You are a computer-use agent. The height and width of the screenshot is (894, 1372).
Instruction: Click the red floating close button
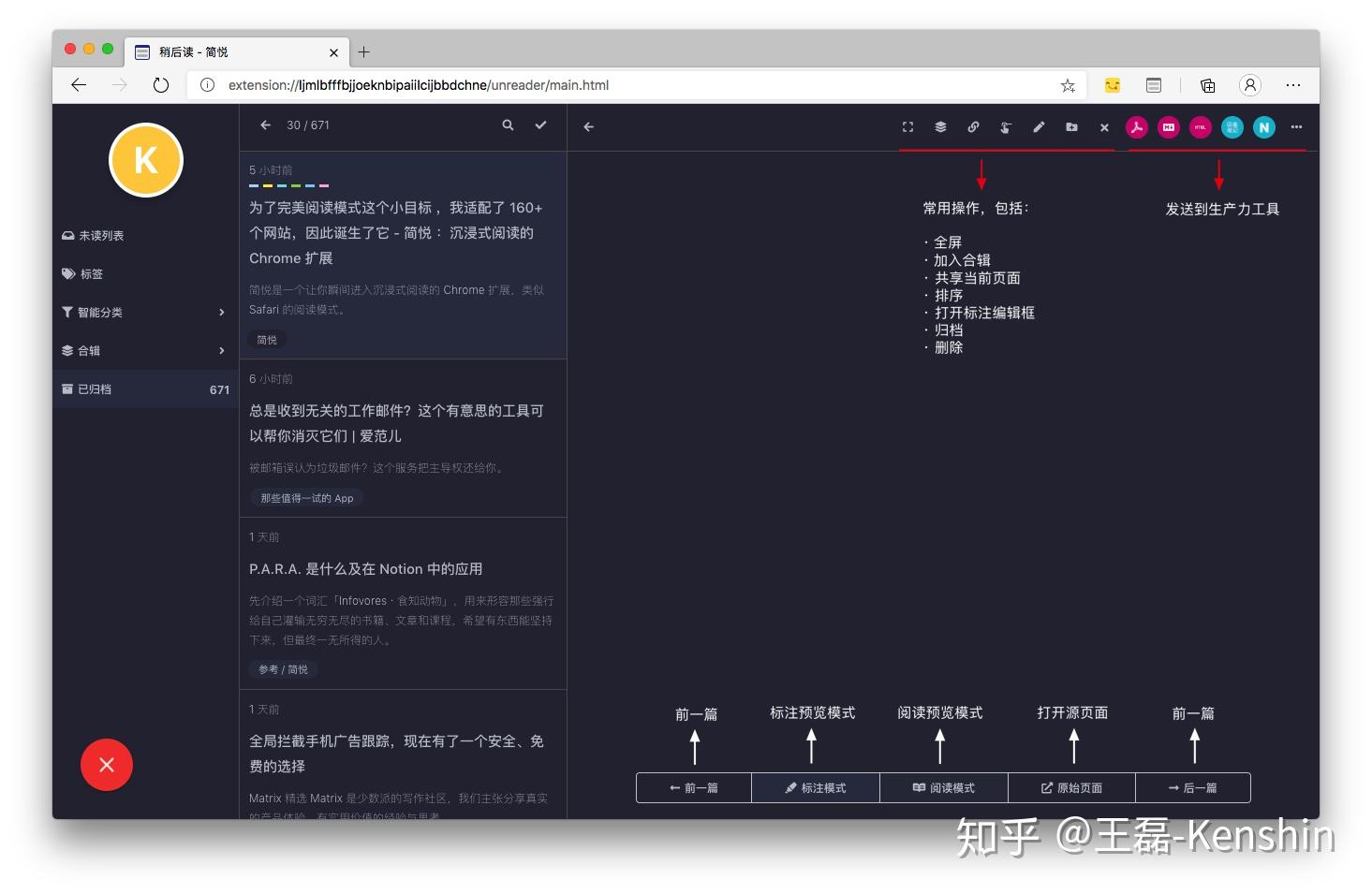click(x=107, y=765)
